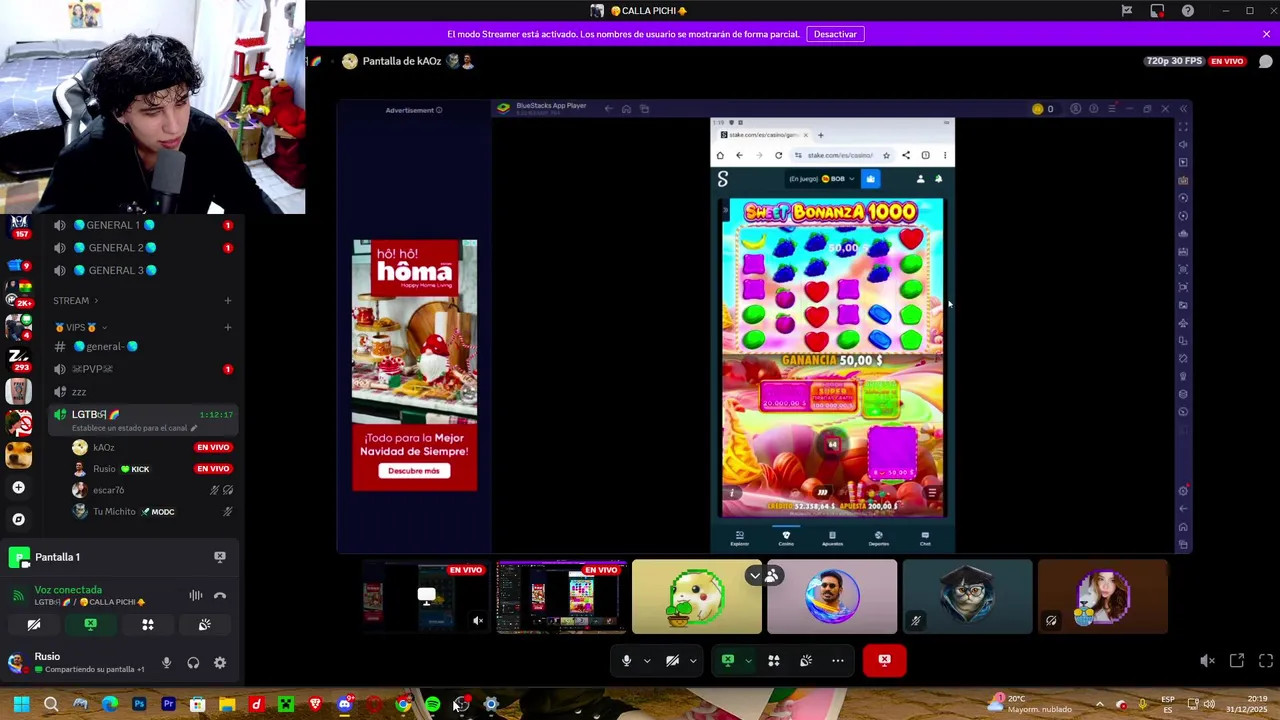Open the Discover servers compass icon
This screenshot has width=1280, height=720.
(x=18, y=519)
